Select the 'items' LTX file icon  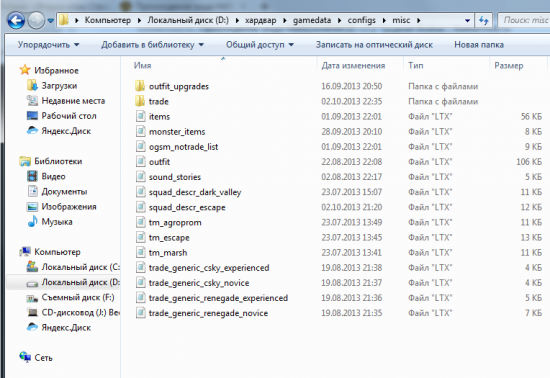[140, 116]
